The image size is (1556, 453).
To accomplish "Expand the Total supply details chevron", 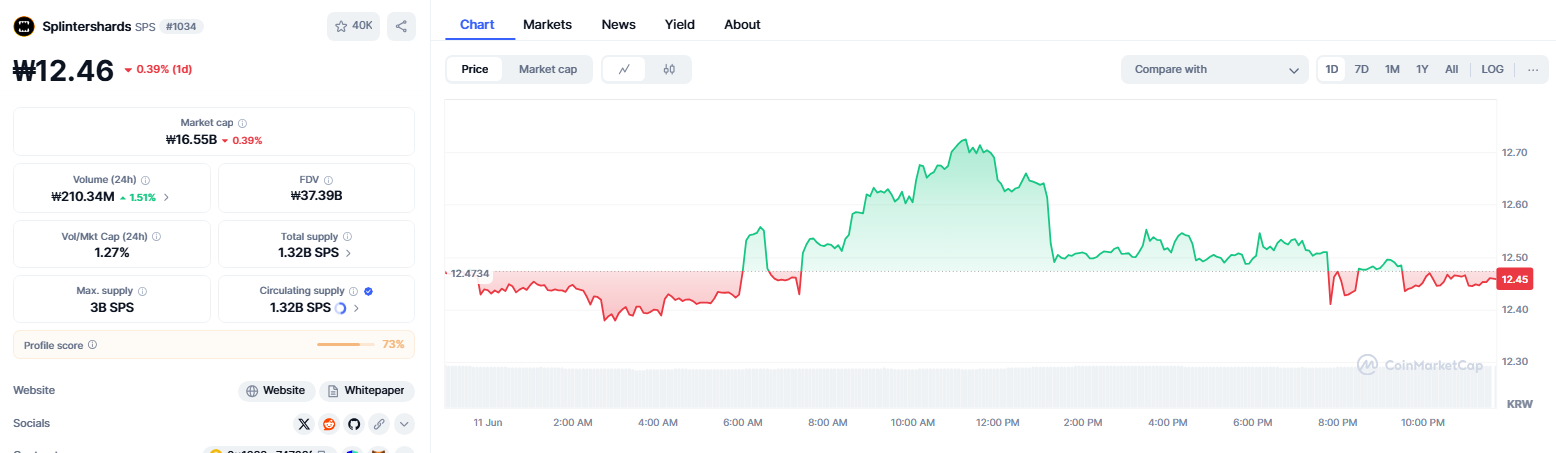I will click(x=349, y=253).
